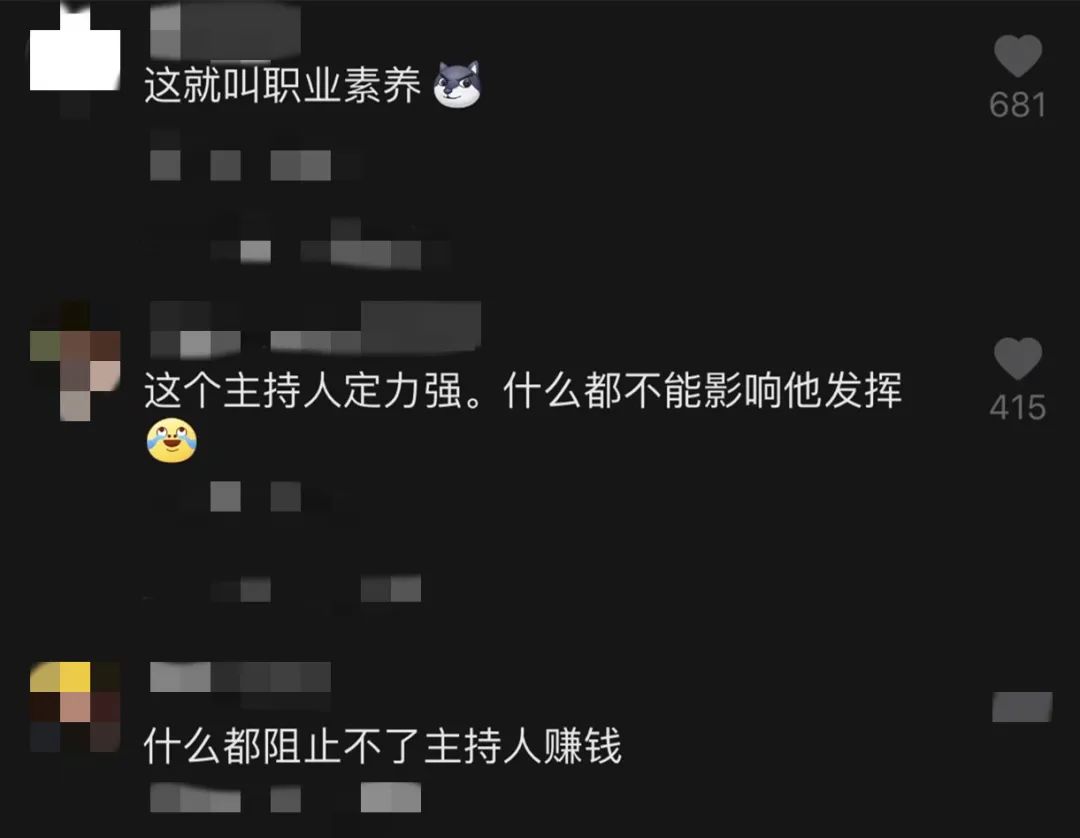Open blurred username above 什么都阻止不了主持人赚钱
This screenshot has width=1080, height=838.
240,677
